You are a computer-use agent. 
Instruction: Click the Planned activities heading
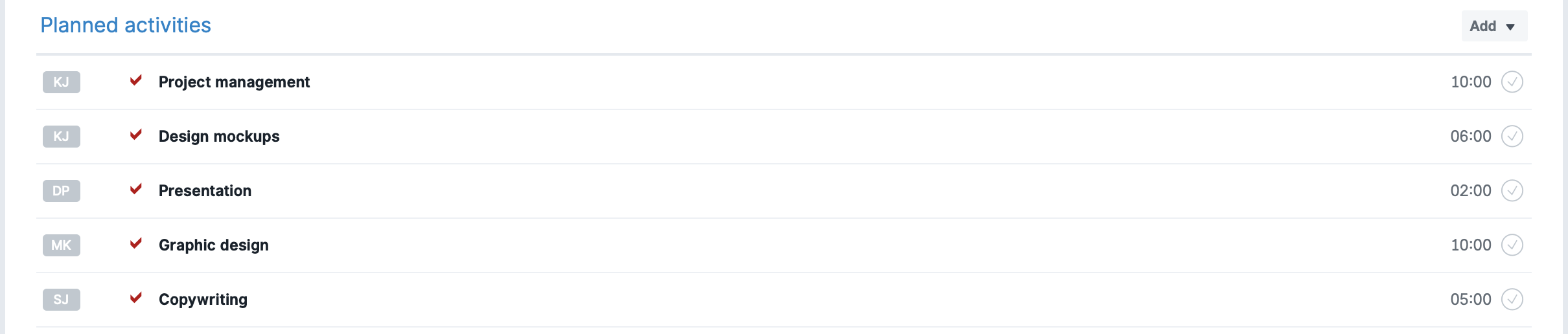[x=126, y=25]
